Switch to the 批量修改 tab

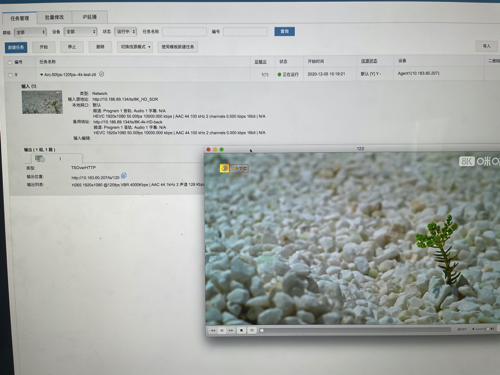[54, 17]
